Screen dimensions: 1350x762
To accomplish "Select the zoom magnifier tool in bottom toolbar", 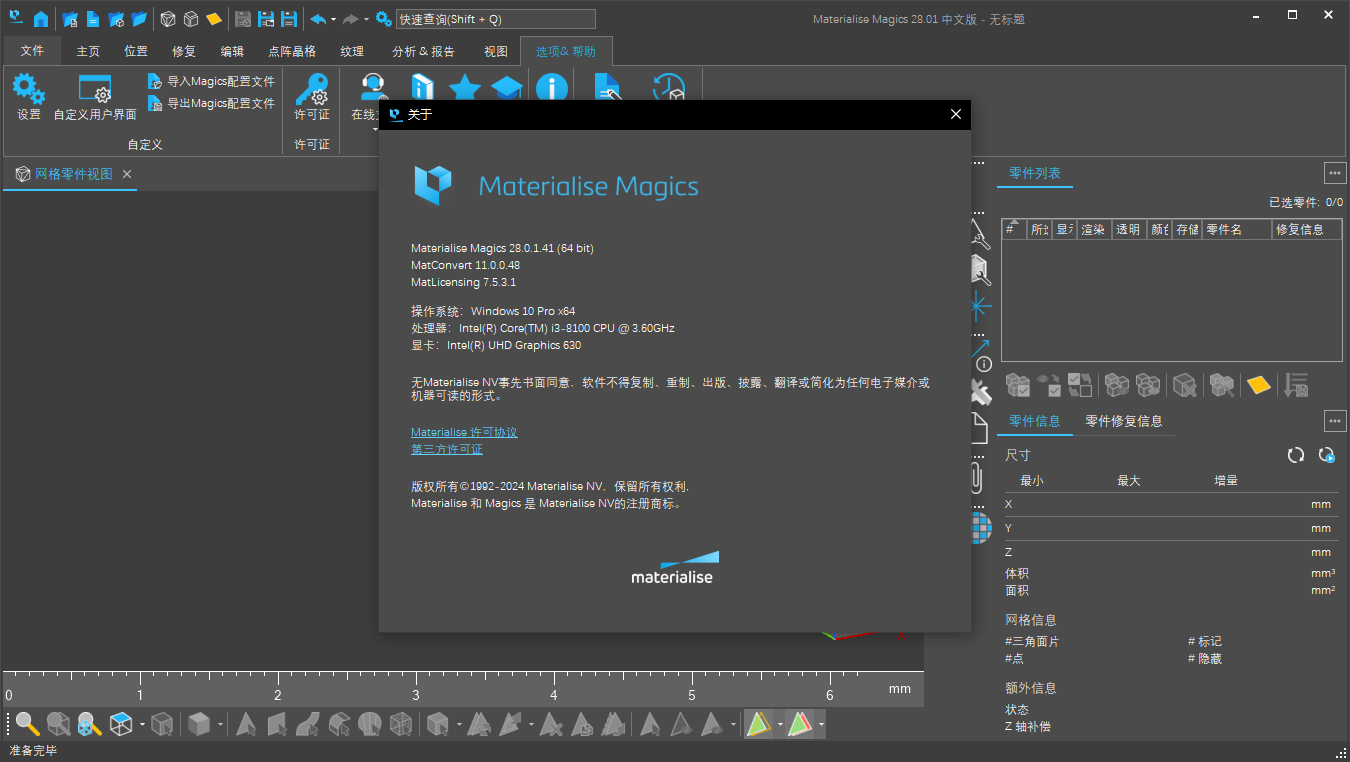I will tap(26, 723).
